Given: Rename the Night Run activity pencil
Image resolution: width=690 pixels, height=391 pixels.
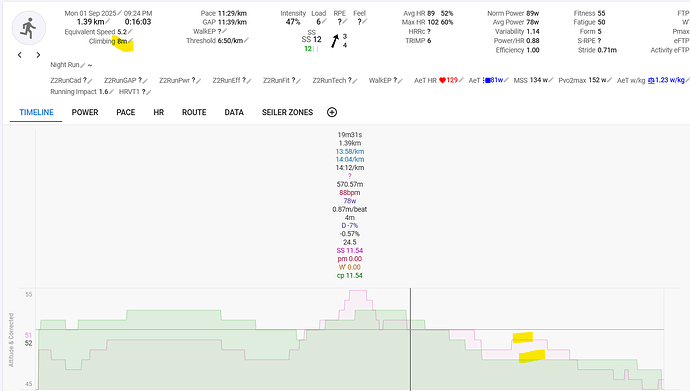Looking at the screenshot, I should (x=83, y=65).
